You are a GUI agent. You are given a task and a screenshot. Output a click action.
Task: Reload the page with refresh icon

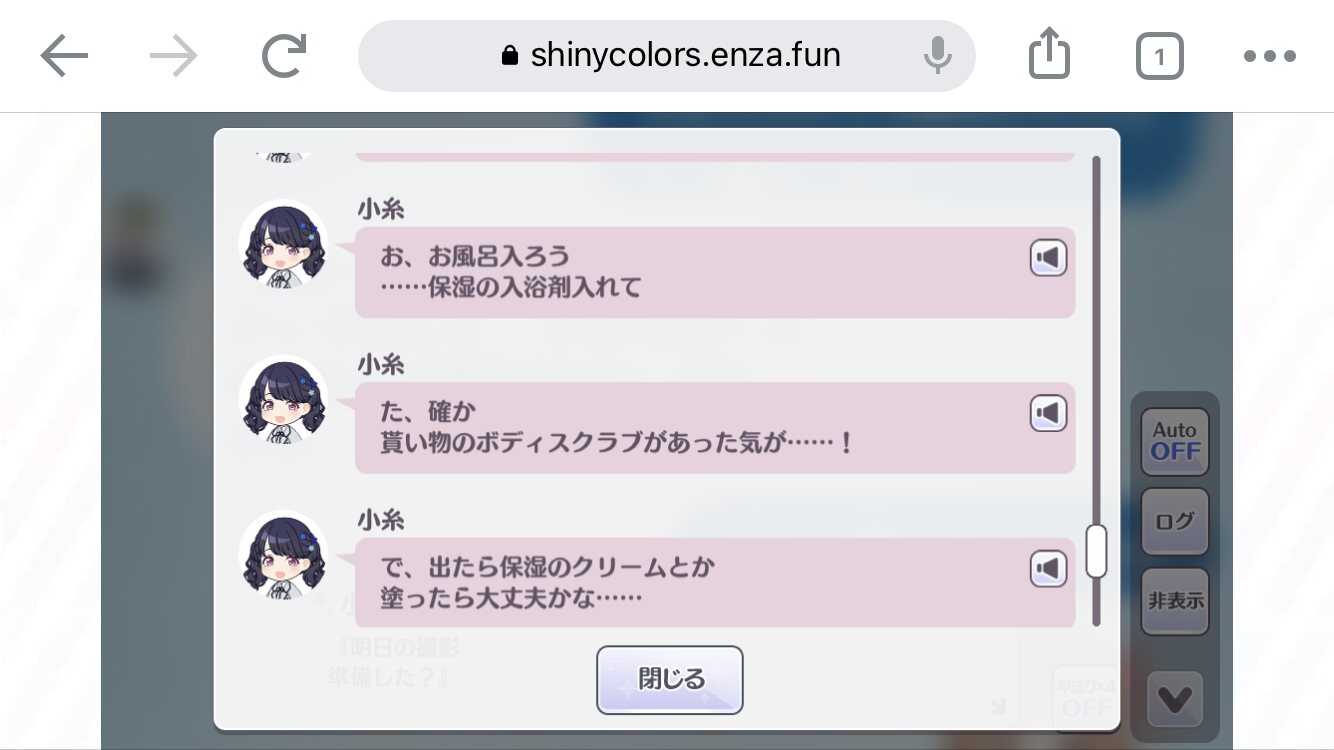pos(284,57)
